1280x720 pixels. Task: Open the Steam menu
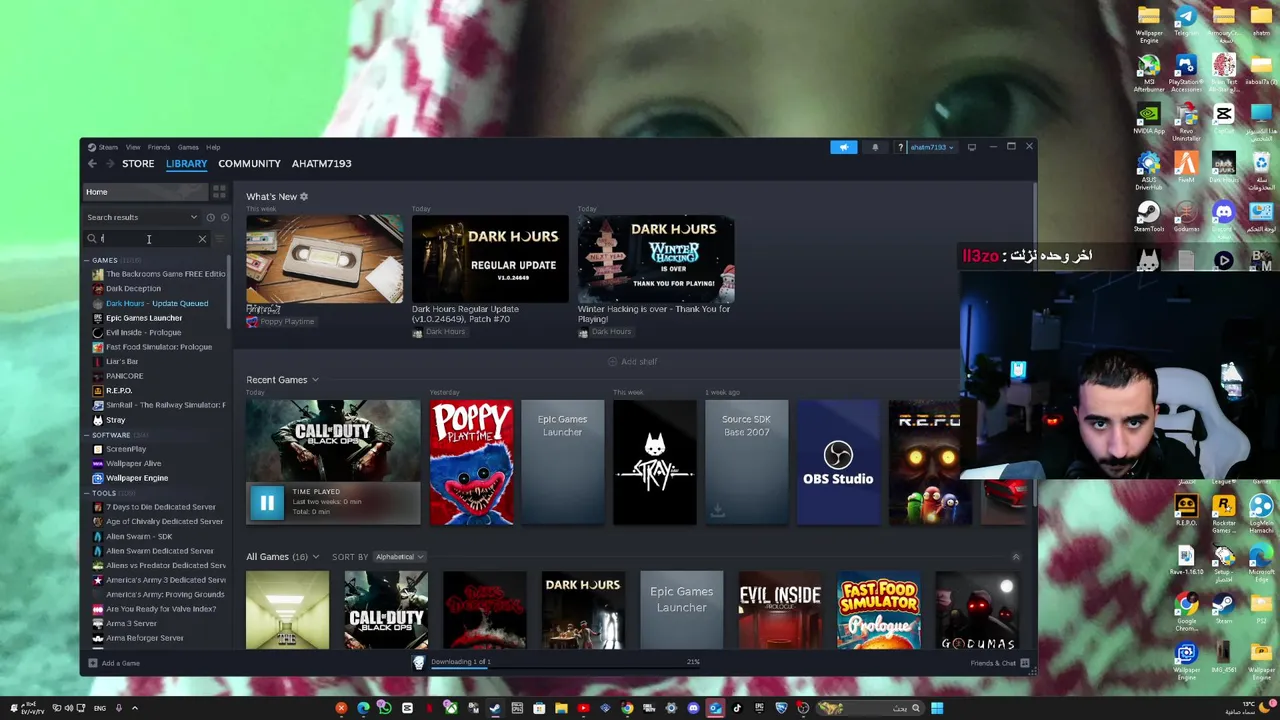(107, 147)
